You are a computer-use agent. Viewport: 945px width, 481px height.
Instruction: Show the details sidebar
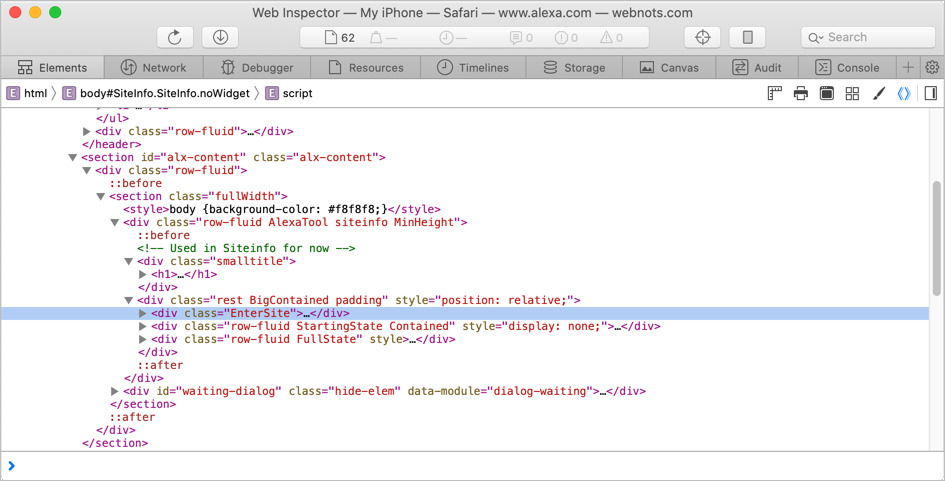coord(931,93)
